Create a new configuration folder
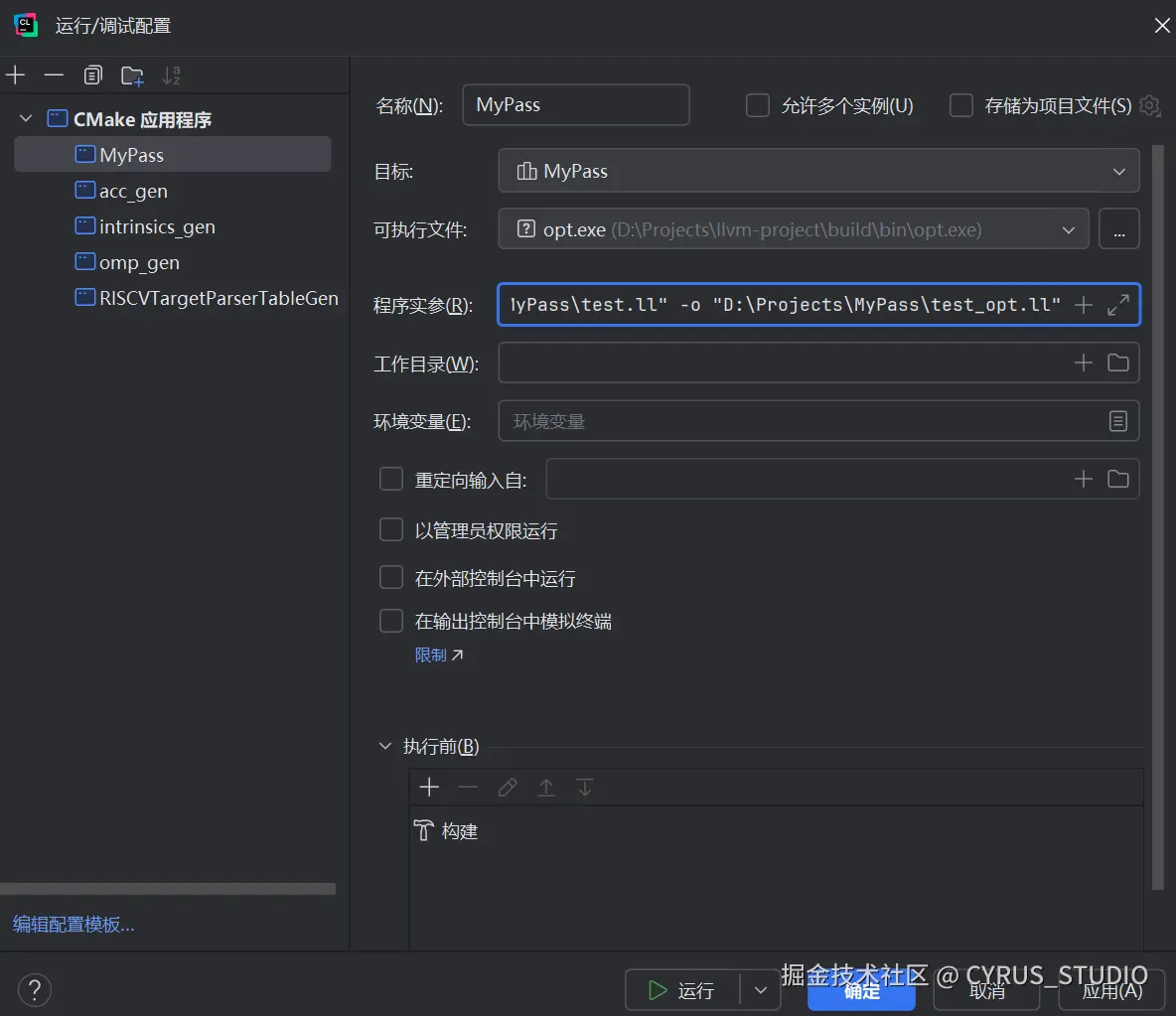The image size is (1176, 1016). pyautogui.click(x=132, y=75)
